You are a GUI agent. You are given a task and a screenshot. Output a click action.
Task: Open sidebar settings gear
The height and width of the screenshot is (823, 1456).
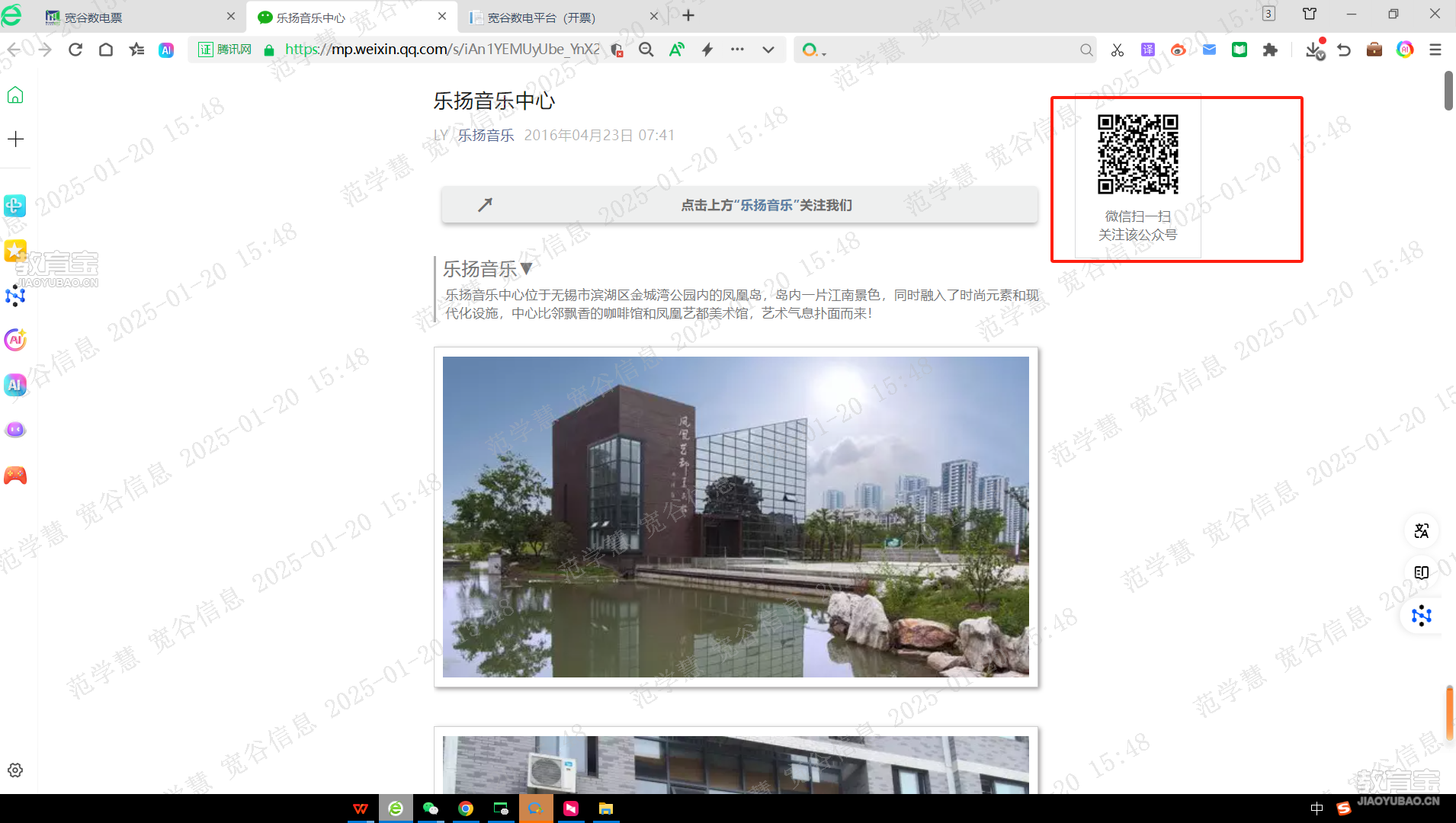pyautogui.click(x=15, y=770)
